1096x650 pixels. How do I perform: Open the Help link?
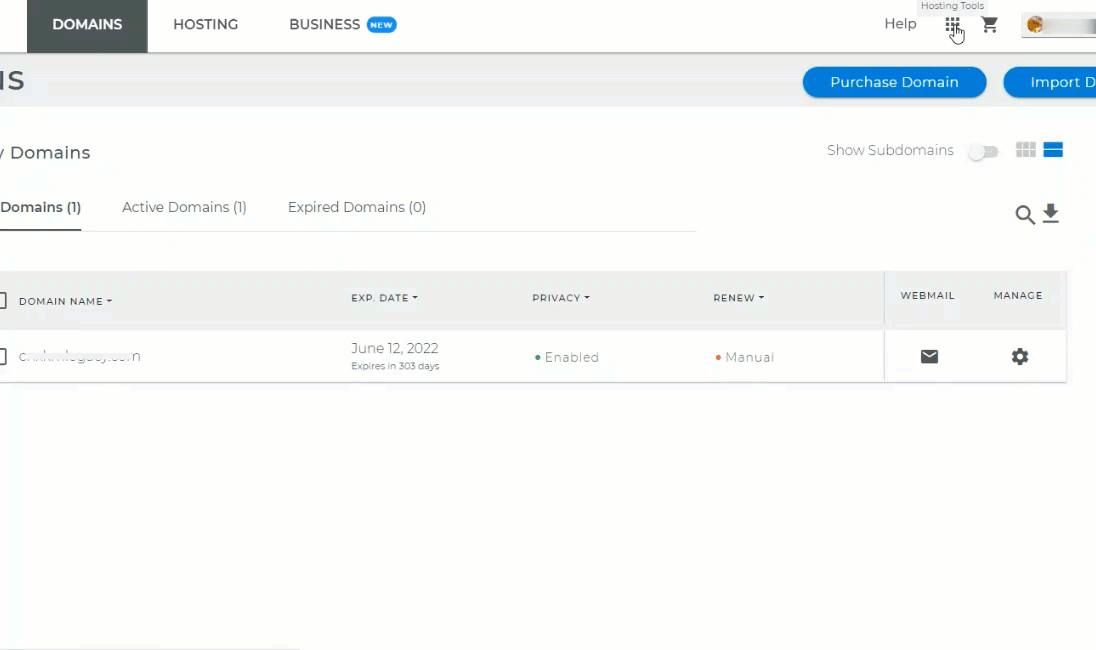click(899, 23)
